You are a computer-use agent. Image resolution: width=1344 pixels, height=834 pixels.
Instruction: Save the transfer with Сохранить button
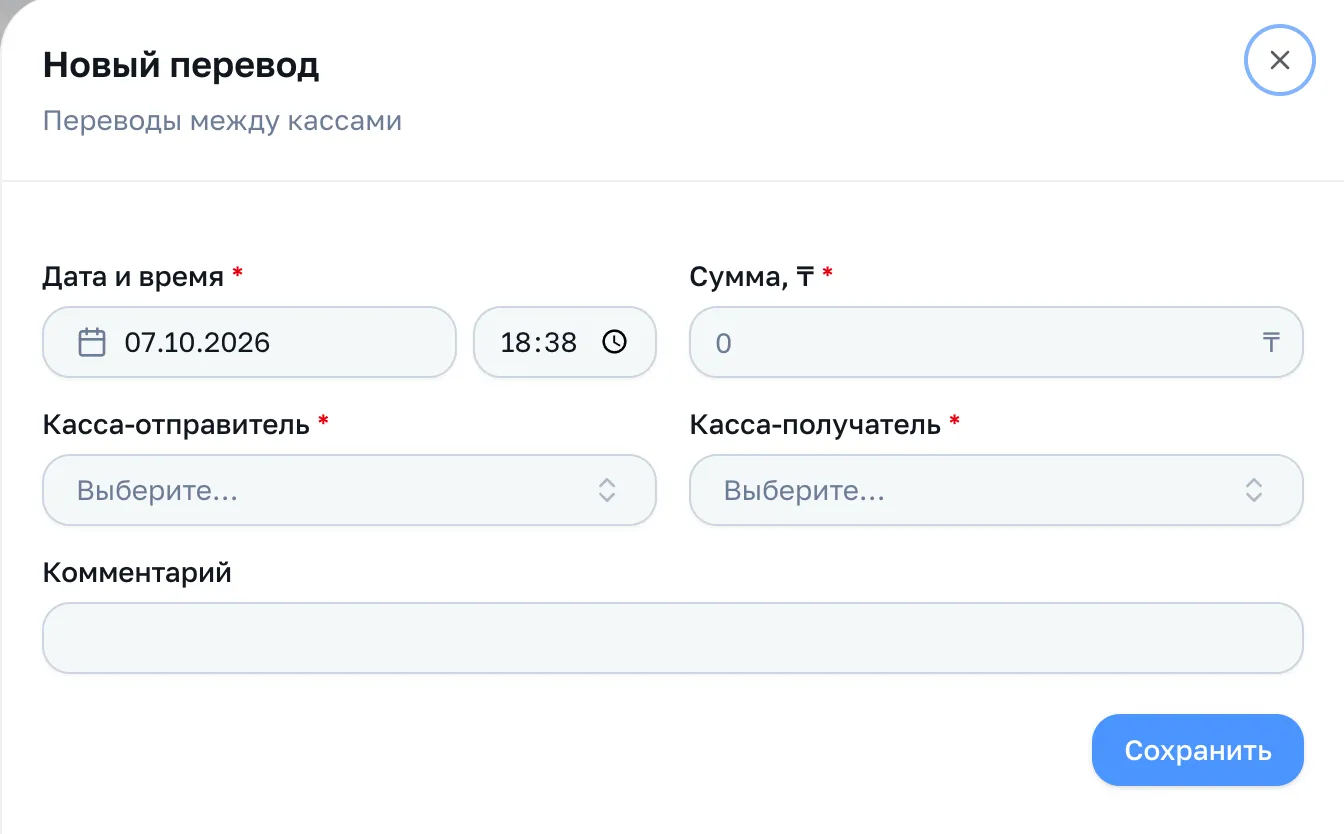pos(1197,750)
